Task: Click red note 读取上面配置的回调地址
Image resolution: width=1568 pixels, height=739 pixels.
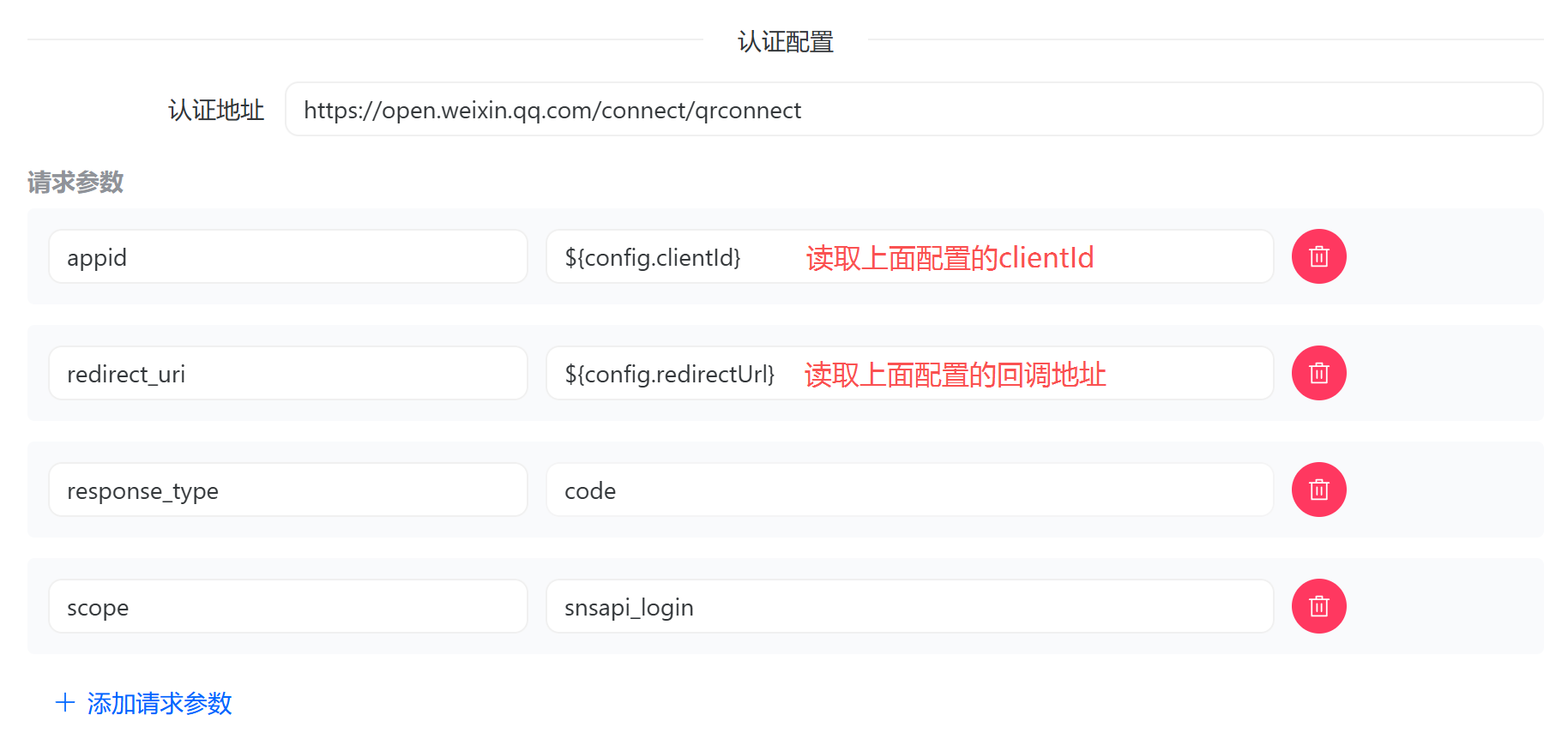Action: pos(955,374)
